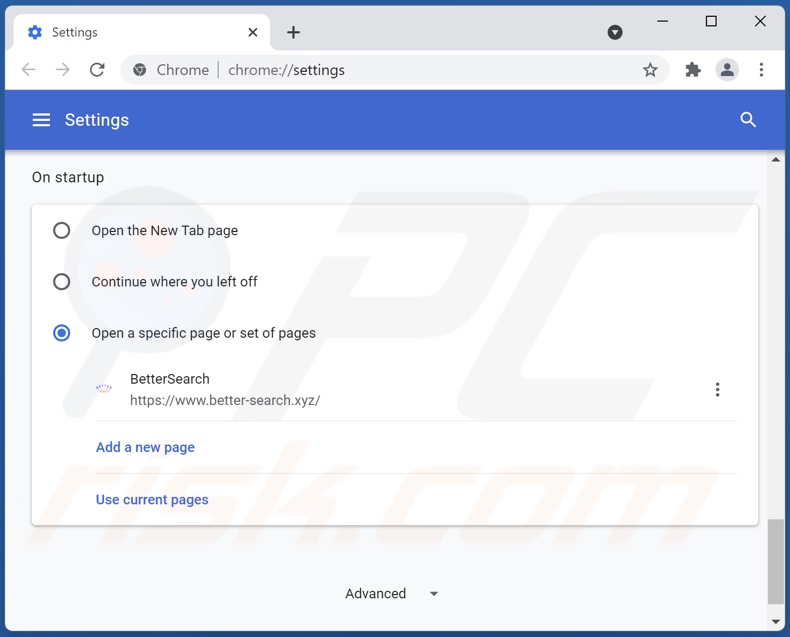Screen dimensions: 790x637
Task: Select Open the New Tab page option
Action: 62,231
